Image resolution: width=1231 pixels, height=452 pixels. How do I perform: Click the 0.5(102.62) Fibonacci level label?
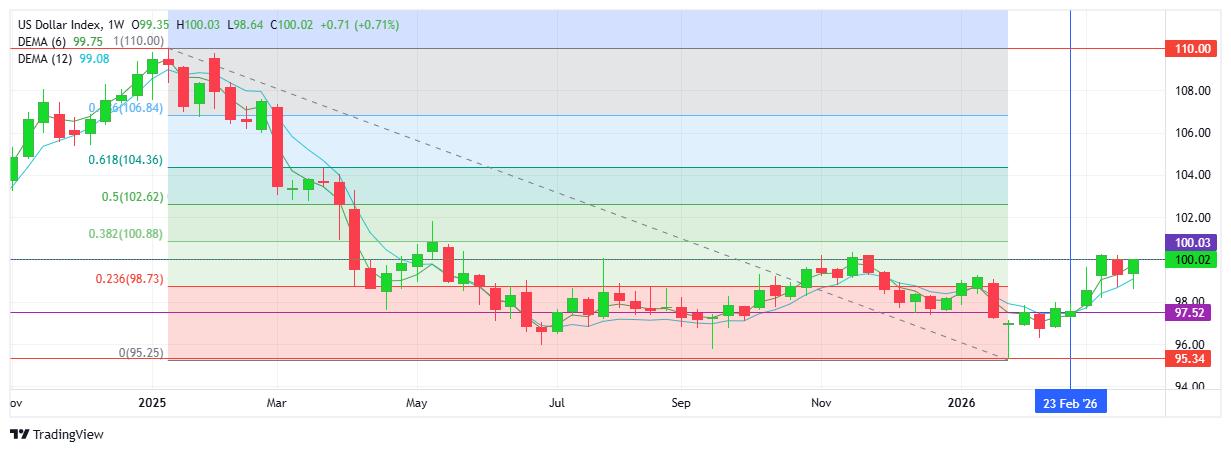(132, 197)
